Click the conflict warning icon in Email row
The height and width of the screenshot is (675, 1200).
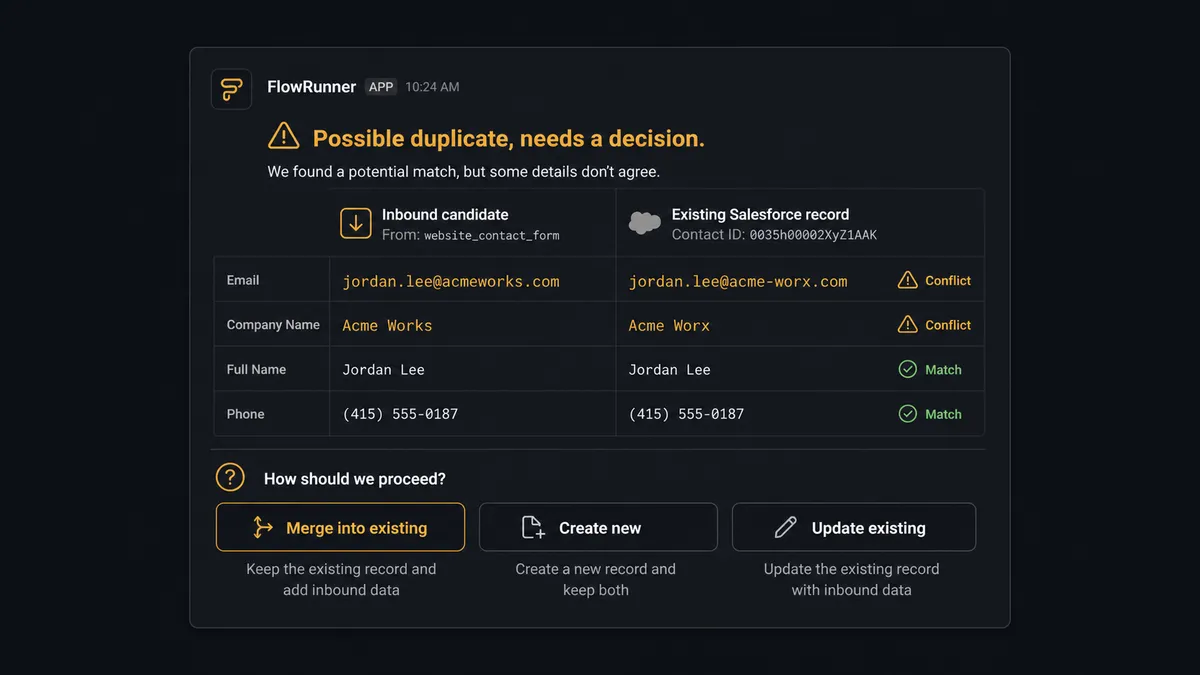point(907,280)
